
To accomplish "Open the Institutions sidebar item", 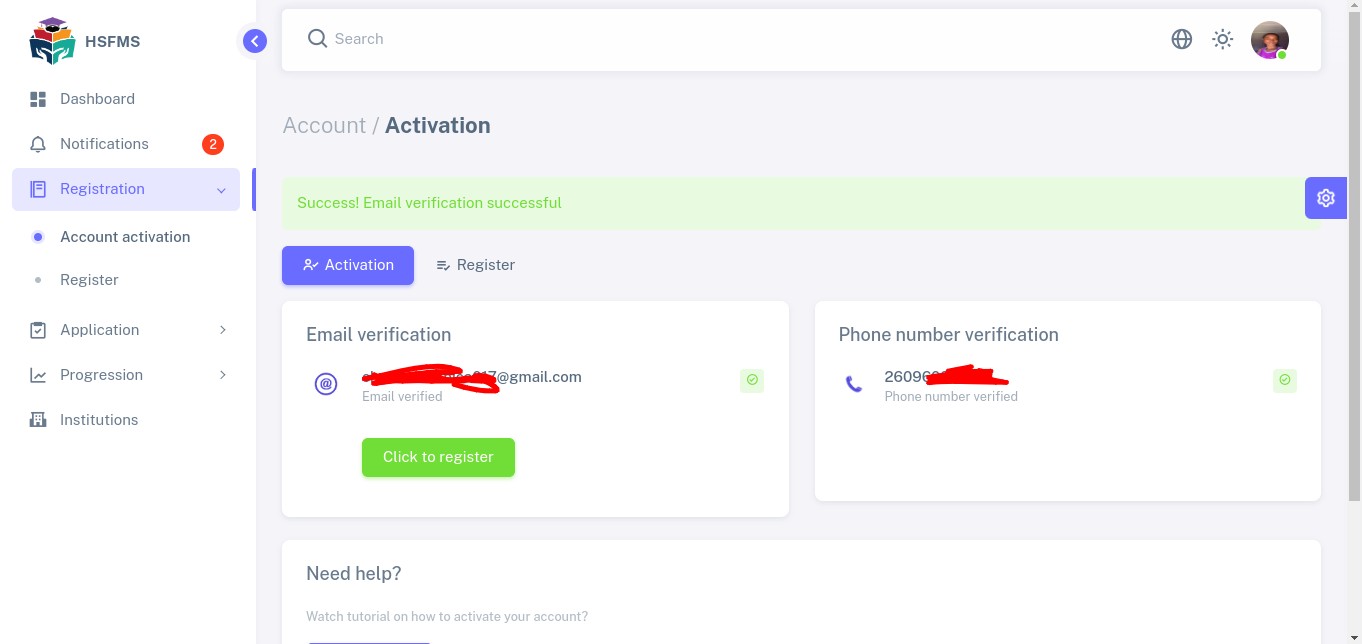I will (x=99, y=420).
